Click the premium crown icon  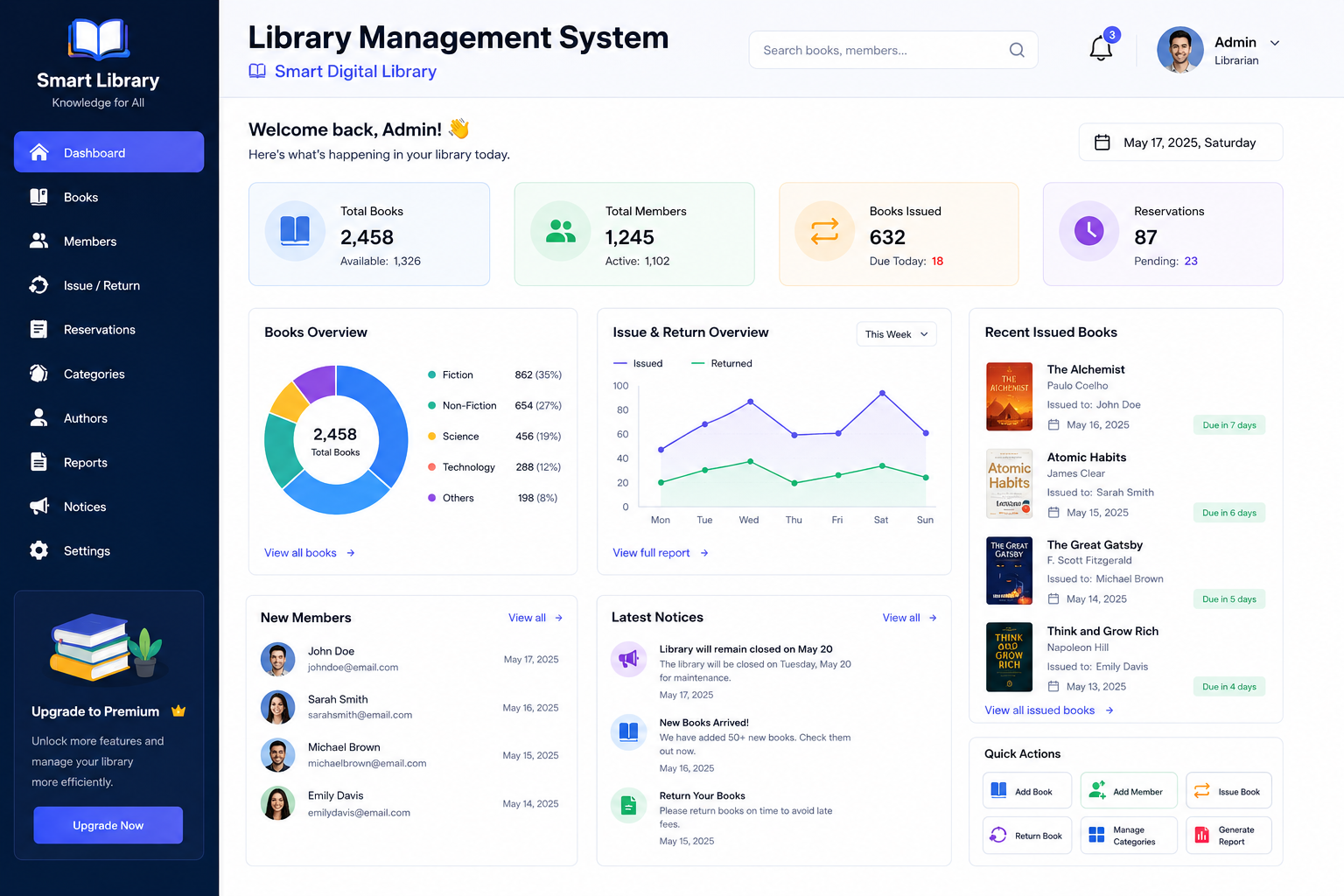(178, 711)
